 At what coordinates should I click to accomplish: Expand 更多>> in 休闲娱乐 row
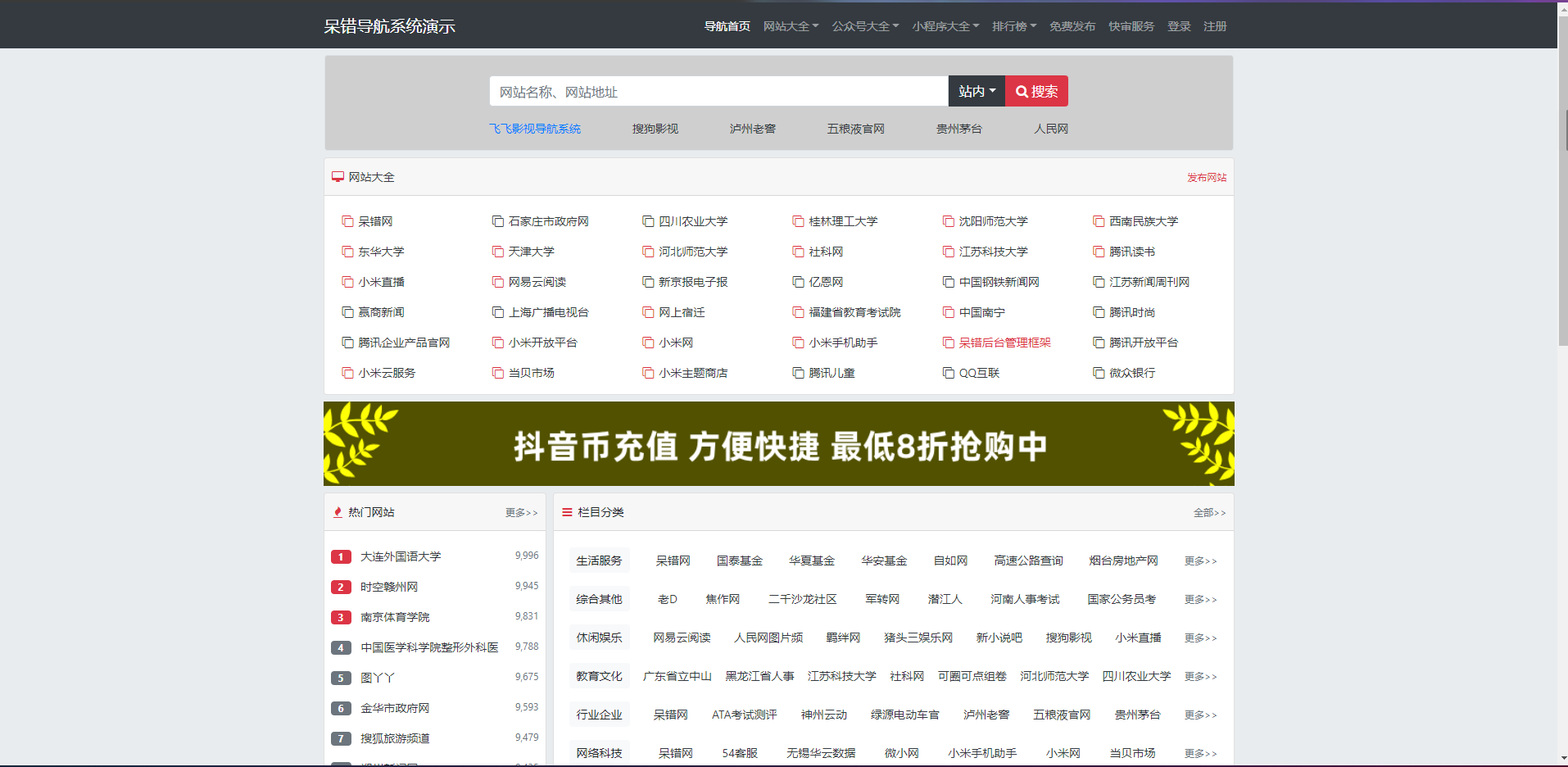(x=1200, y=638)
